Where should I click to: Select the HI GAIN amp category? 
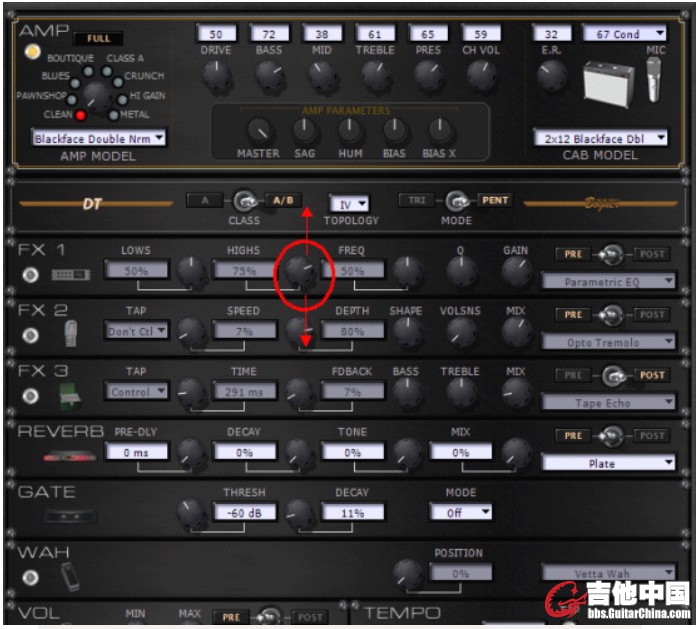pos(122,99)
